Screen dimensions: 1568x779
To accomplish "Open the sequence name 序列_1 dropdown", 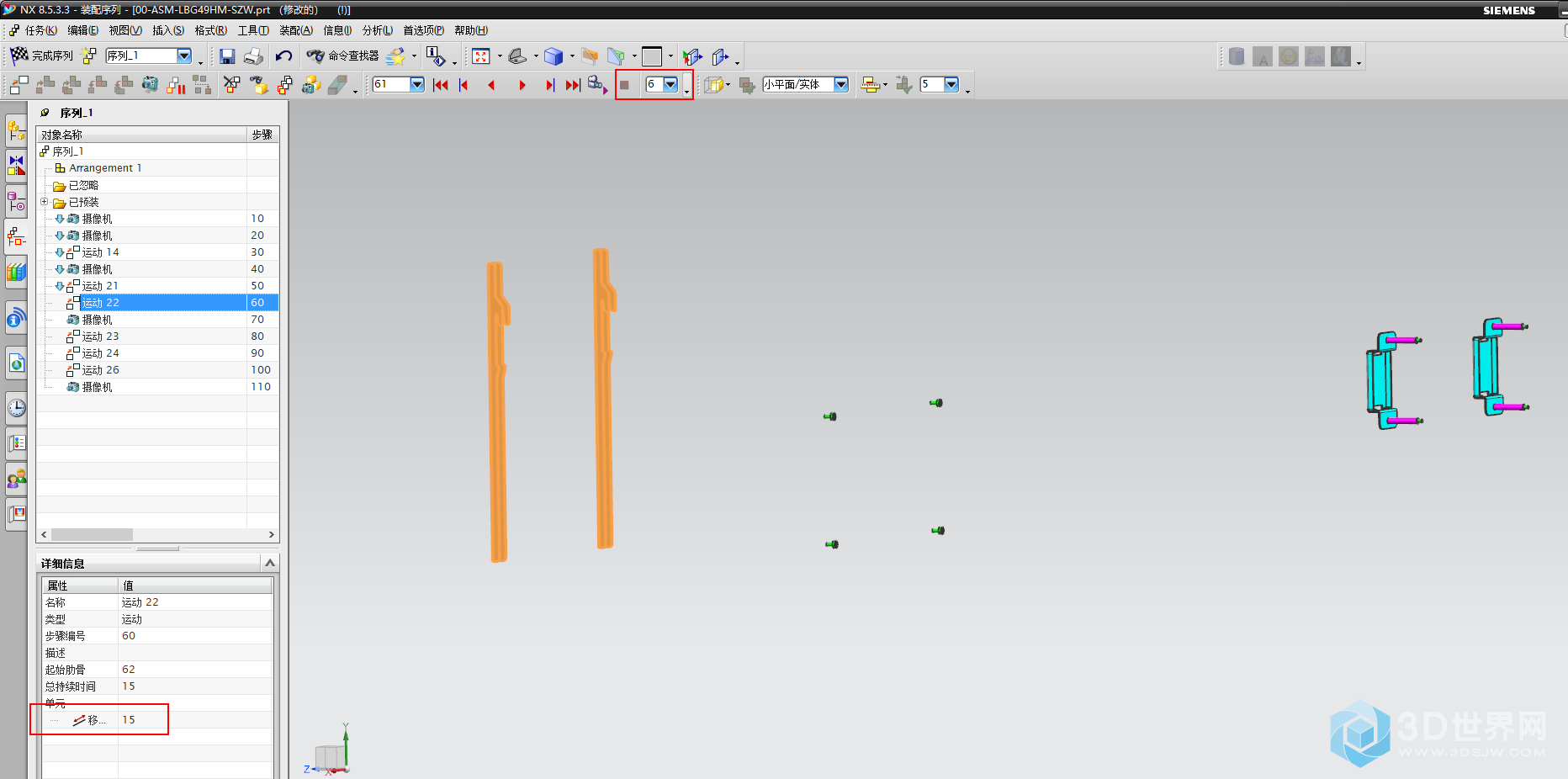I will (184, 56).
